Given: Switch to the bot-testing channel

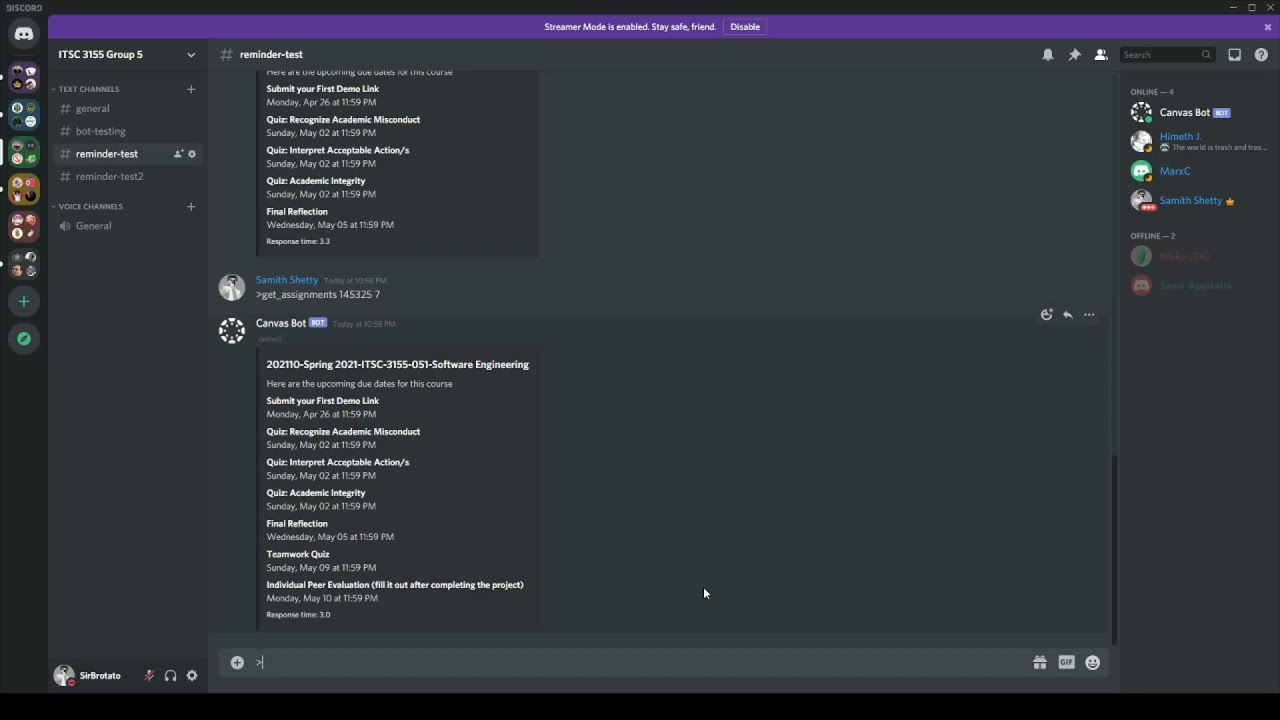Looking at the screenshot, I should (x=100, y=131).
